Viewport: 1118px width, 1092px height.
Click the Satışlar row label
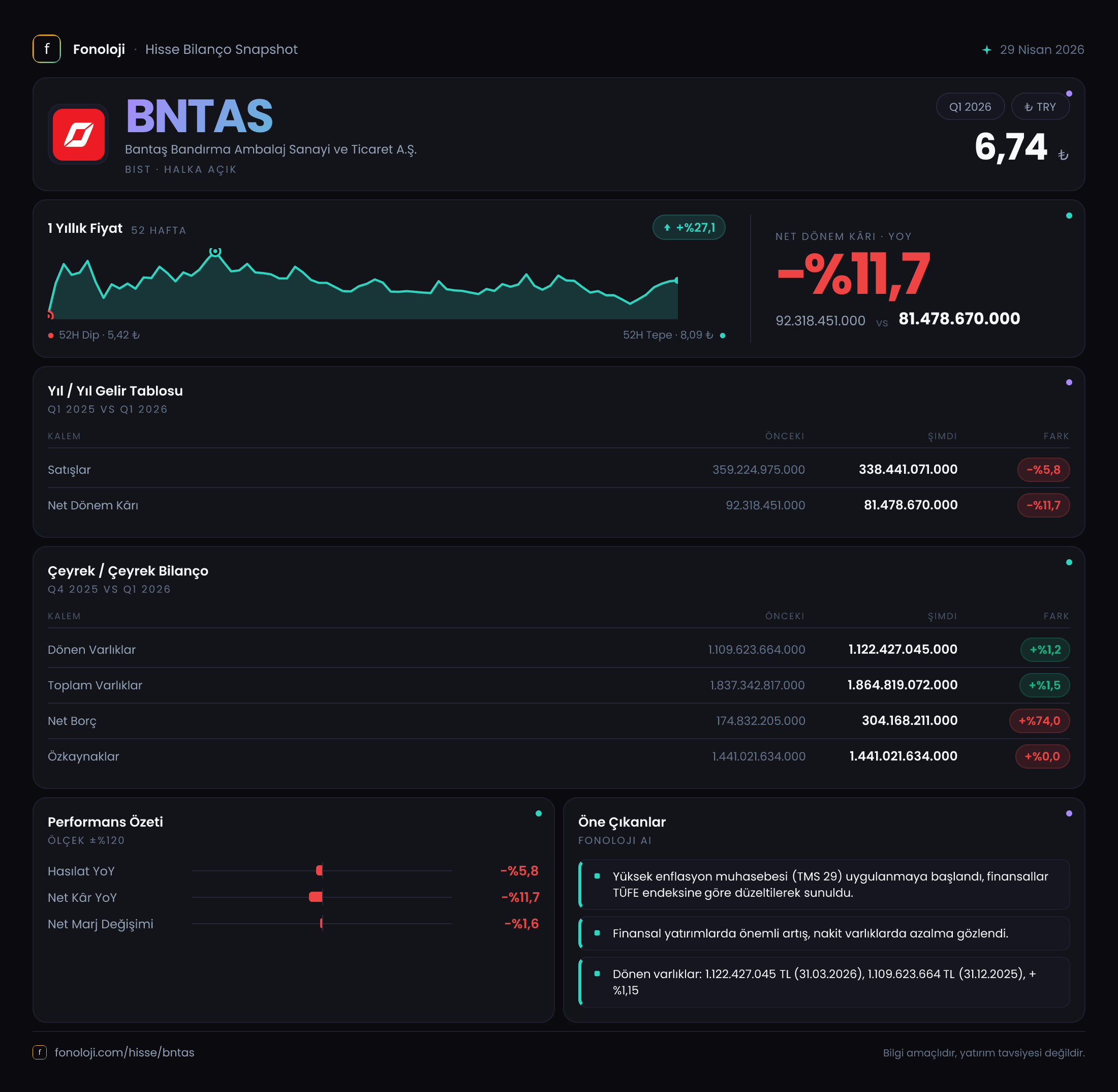pos(70,470)
